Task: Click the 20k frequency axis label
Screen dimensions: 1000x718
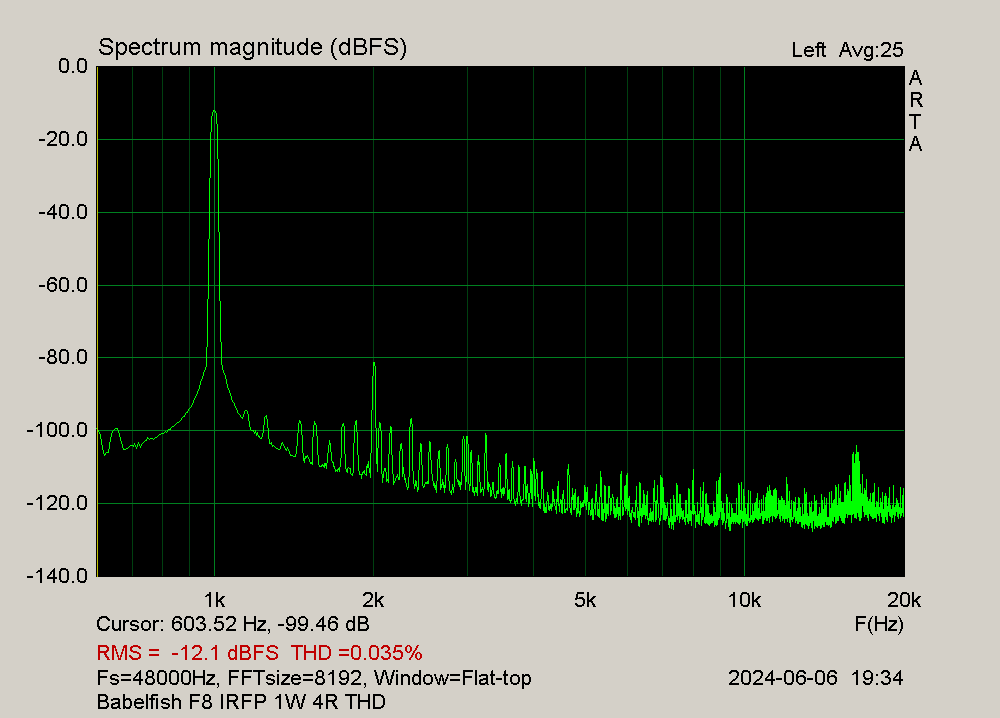Action: point(904,600)
